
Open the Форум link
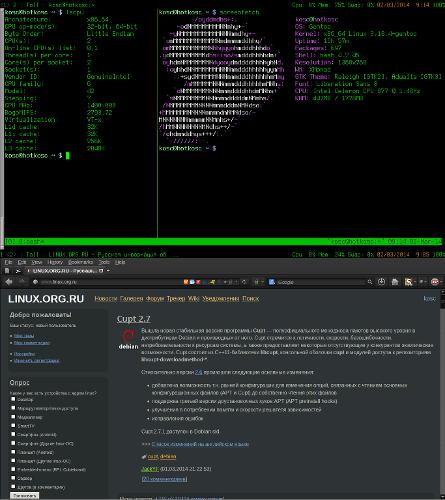(155, 299)
